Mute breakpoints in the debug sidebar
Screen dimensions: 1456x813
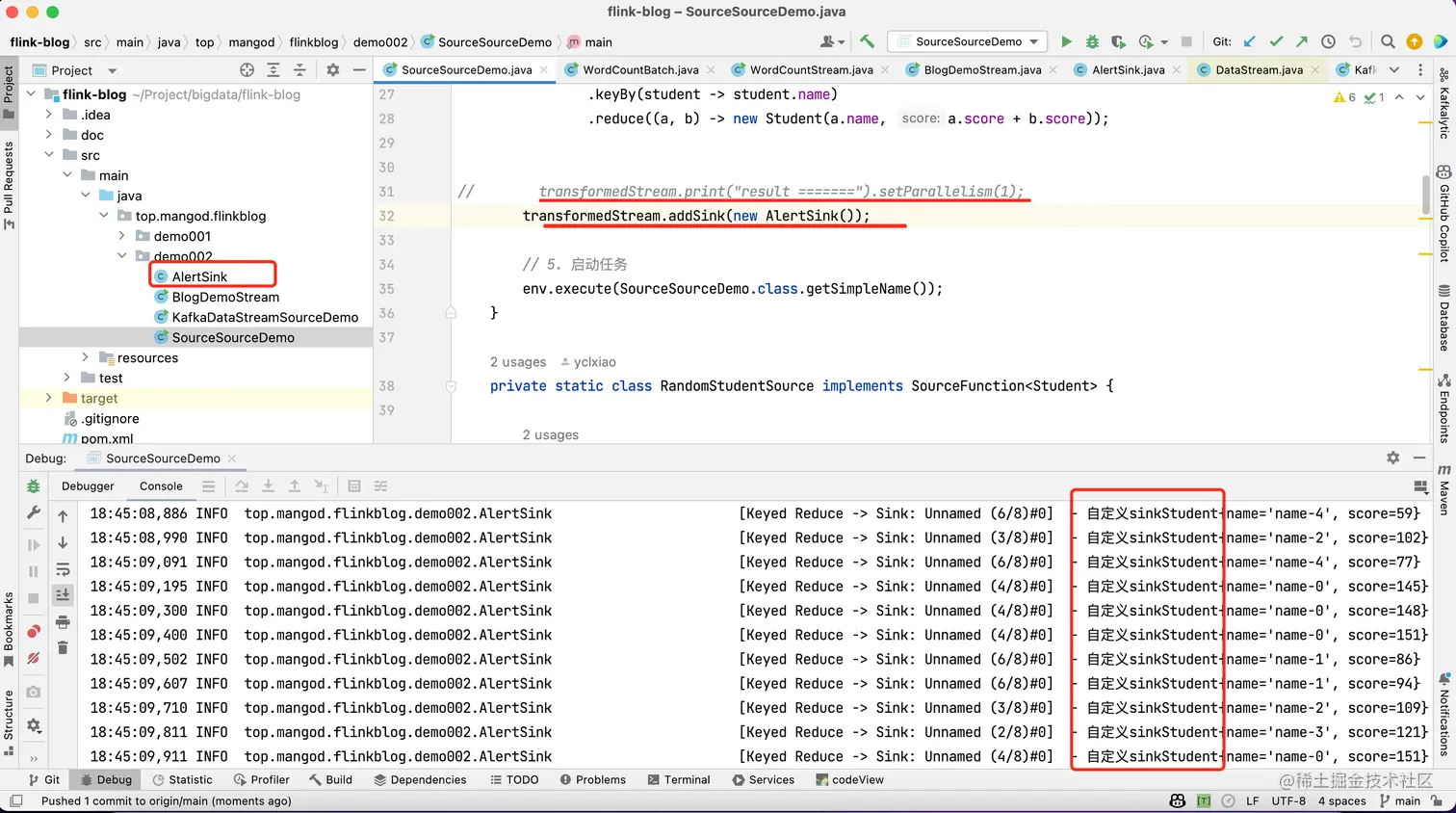(34, 659)
